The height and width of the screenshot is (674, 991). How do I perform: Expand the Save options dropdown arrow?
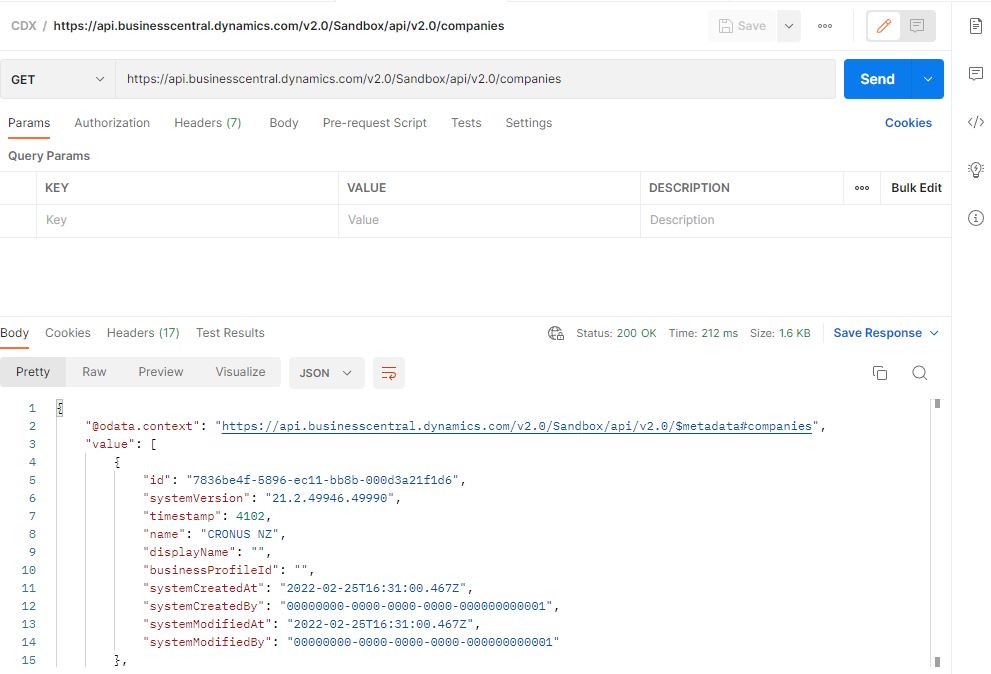click(x=789, y=26)
